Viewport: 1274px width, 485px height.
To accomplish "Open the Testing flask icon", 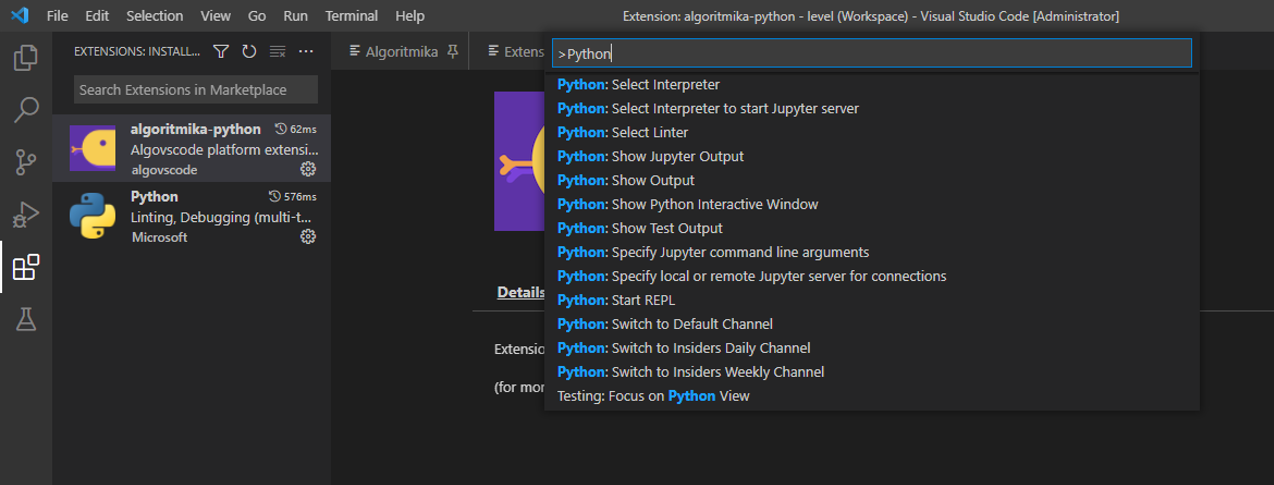I will (x=26, y=319).
